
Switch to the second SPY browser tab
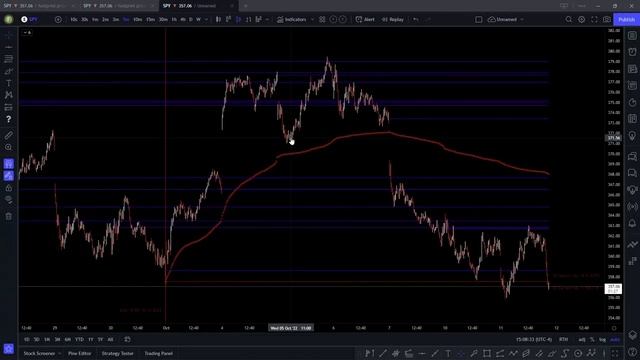(x=118, y=6)
